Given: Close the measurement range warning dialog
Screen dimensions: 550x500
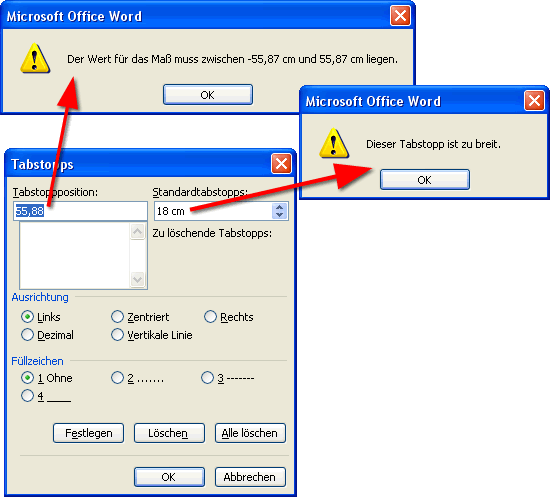Looking at the screenshot, I should pyautogui.click(x=400, y=16).
